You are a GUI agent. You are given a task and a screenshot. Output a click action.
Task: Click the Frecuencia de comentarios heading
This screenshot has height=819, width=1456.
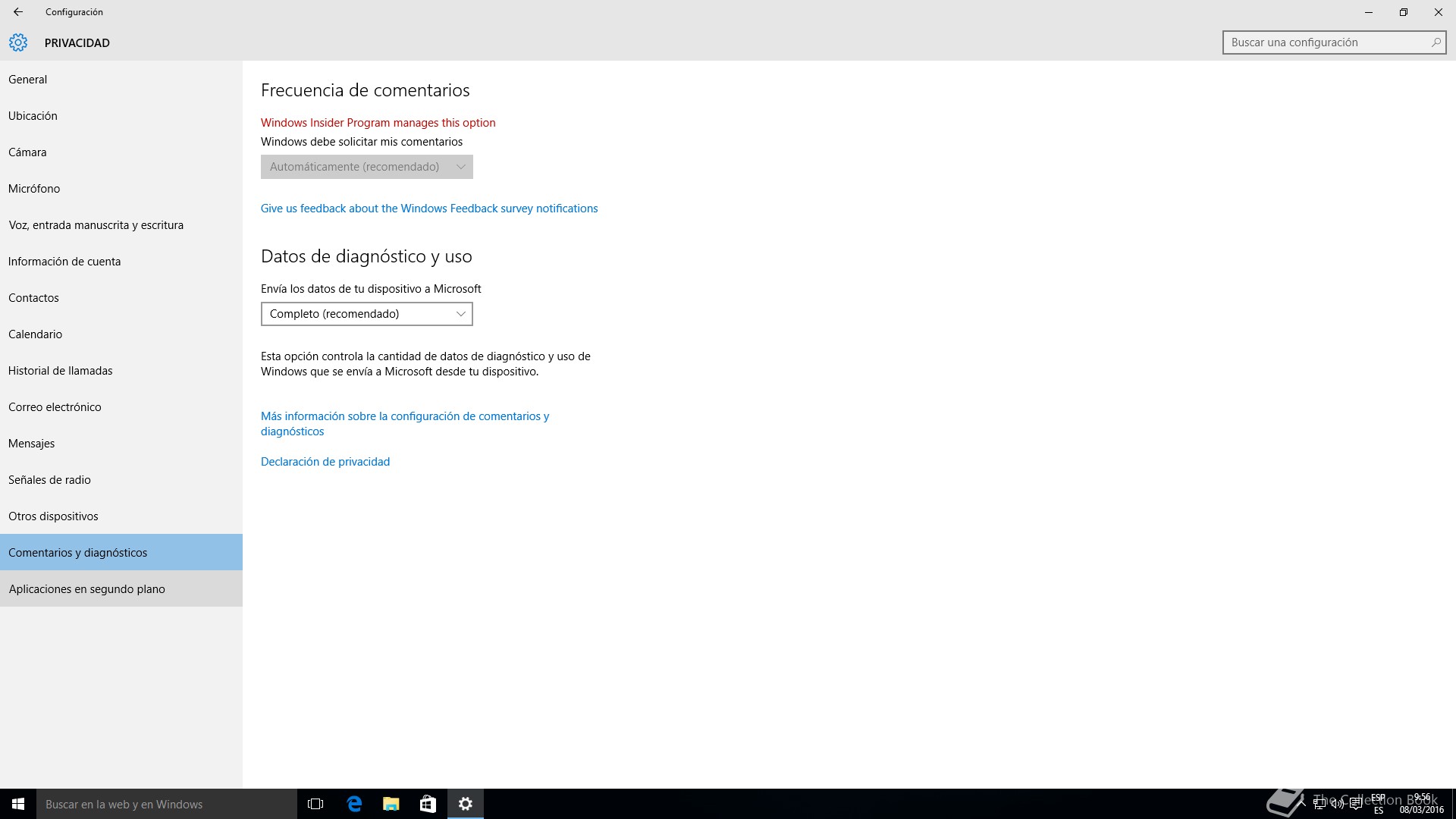(366, 90)
